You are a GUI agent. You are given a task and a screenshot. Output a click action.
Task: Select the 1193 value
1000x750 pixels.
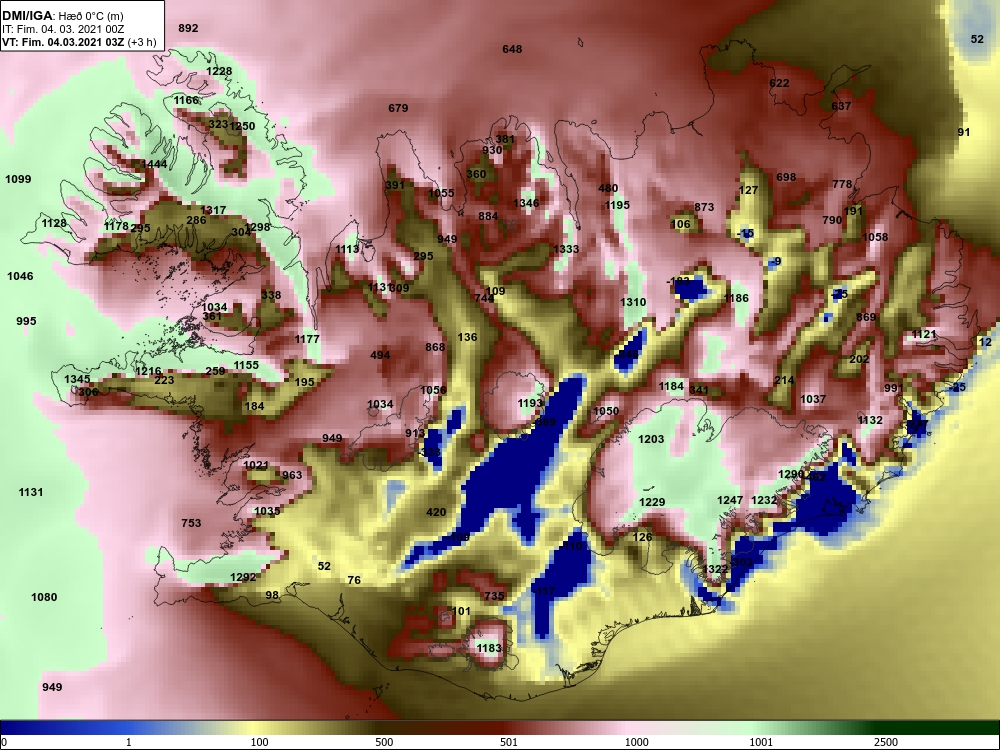click(529, 403)
